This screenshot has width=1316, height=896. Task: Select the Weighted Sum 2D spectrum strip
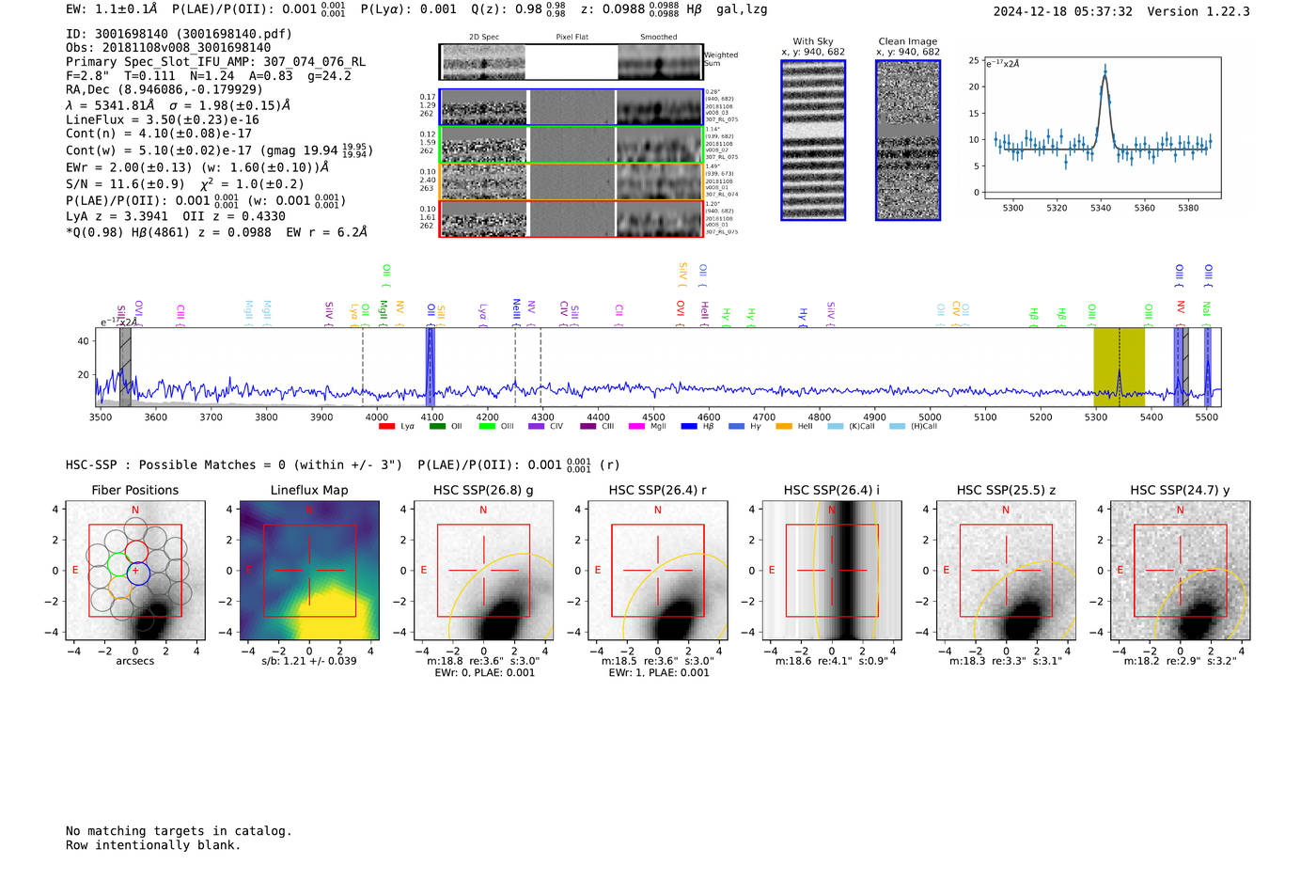tap(572, 62)
